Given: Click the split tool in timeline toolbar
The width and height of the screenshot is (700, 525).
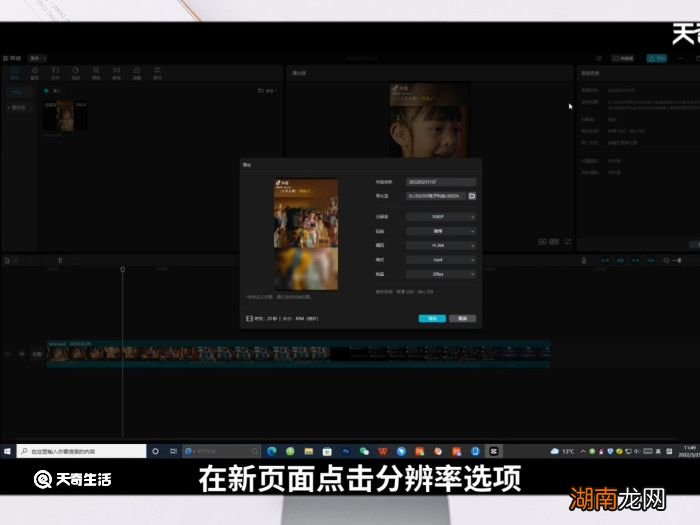Looking at the screenshot, I should tap(60, 261).
